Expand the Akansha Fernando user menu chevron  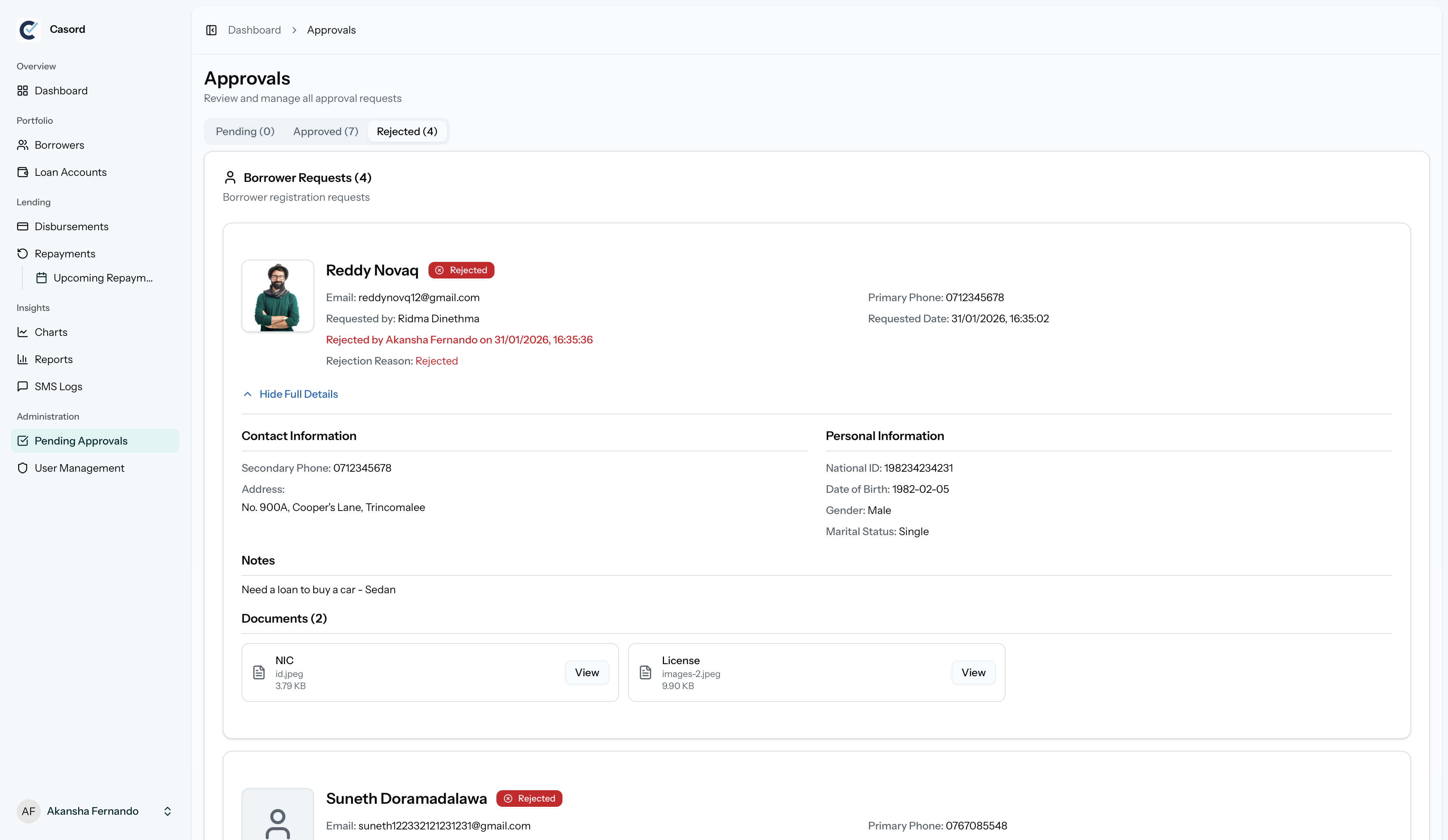(x=167, y=811)
